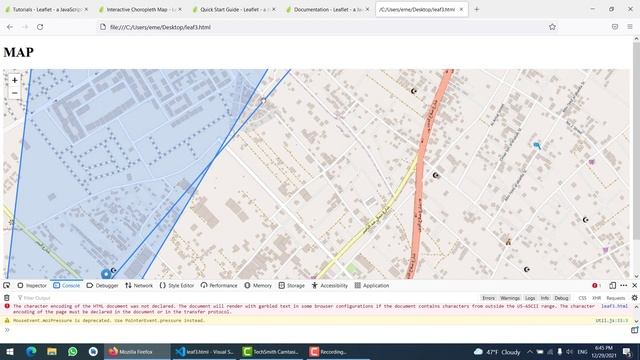Switch to the Debugger panel
The image size is (640, 360).
tap(102, 285)
